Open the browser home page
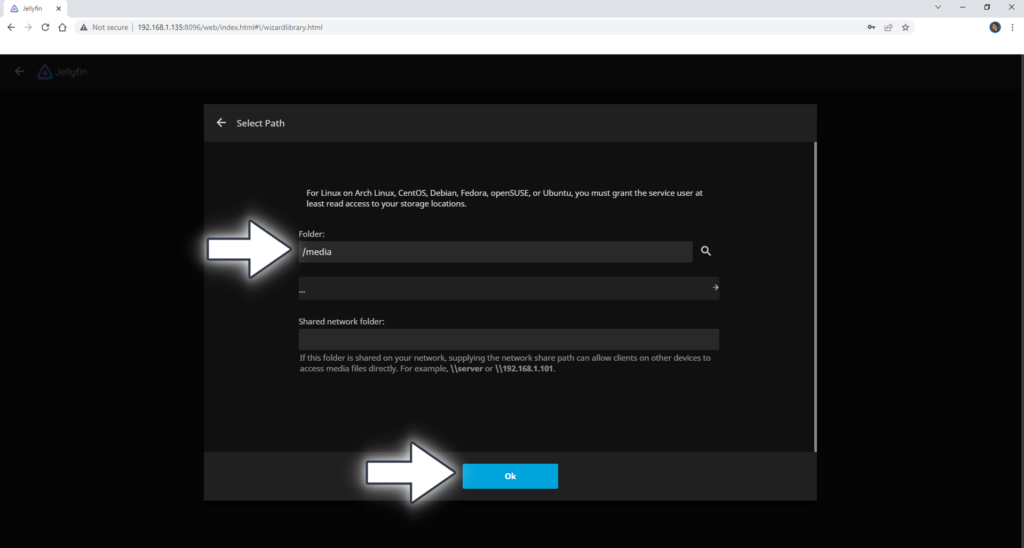 point(62,27)
